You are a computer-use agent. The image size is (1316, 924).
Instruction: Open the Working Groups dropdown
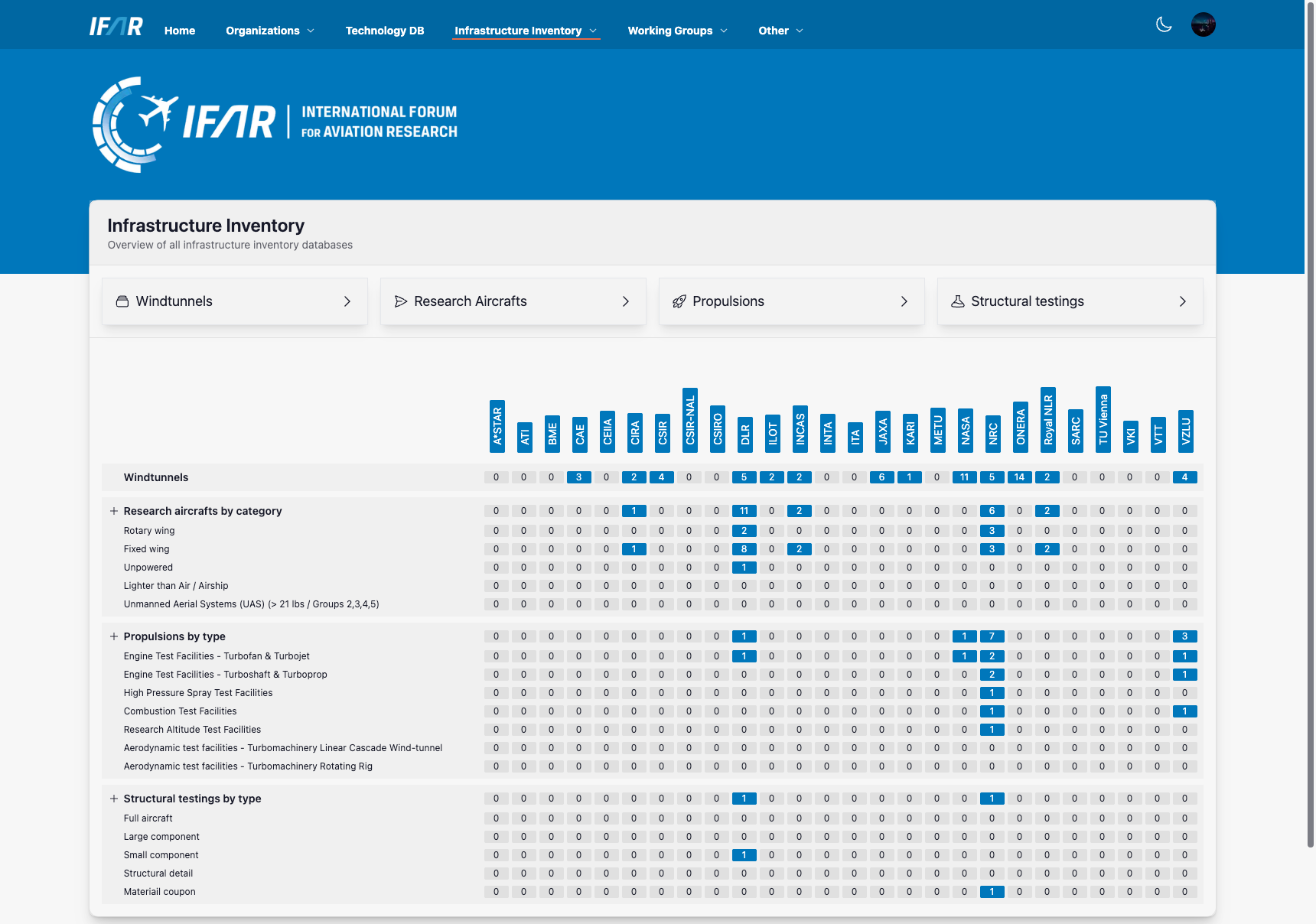(677, 31)
